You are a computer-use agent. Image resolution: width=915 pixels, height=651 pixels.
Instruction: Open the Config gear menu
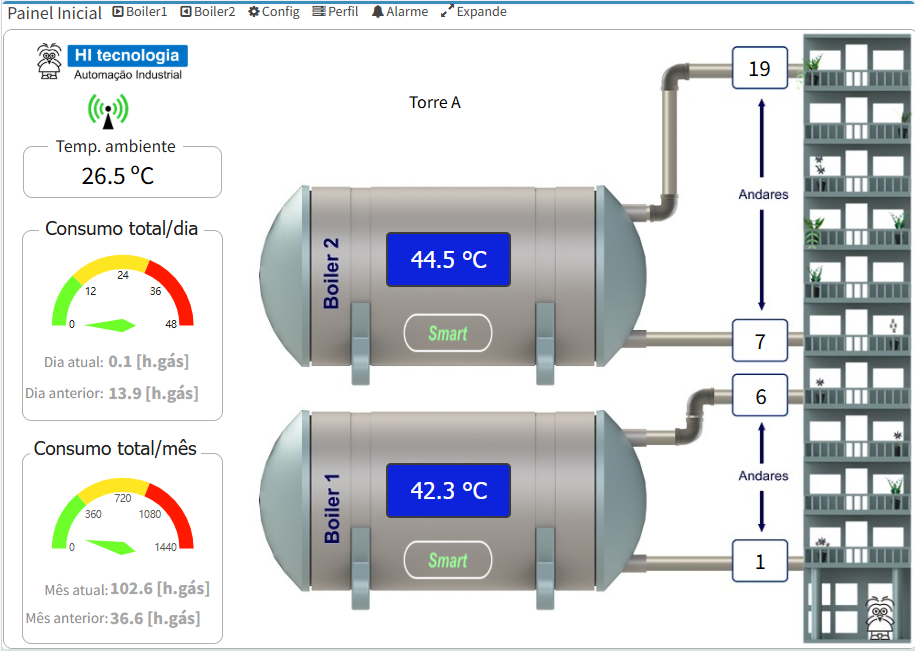click(x=274, y=12)
